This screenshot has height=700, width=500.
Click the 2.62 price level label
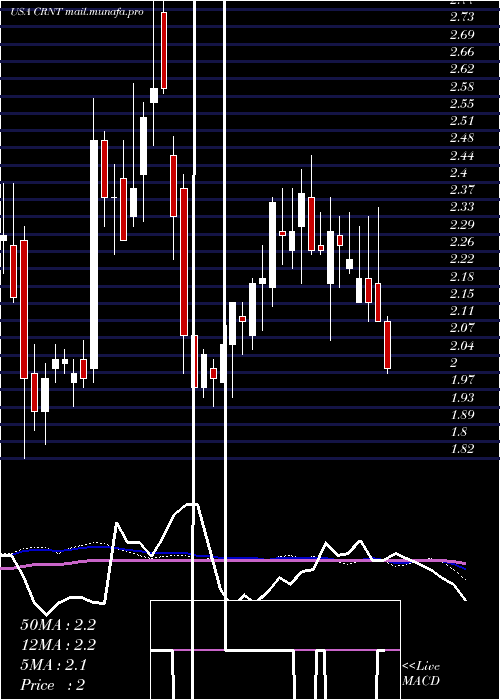462,69
